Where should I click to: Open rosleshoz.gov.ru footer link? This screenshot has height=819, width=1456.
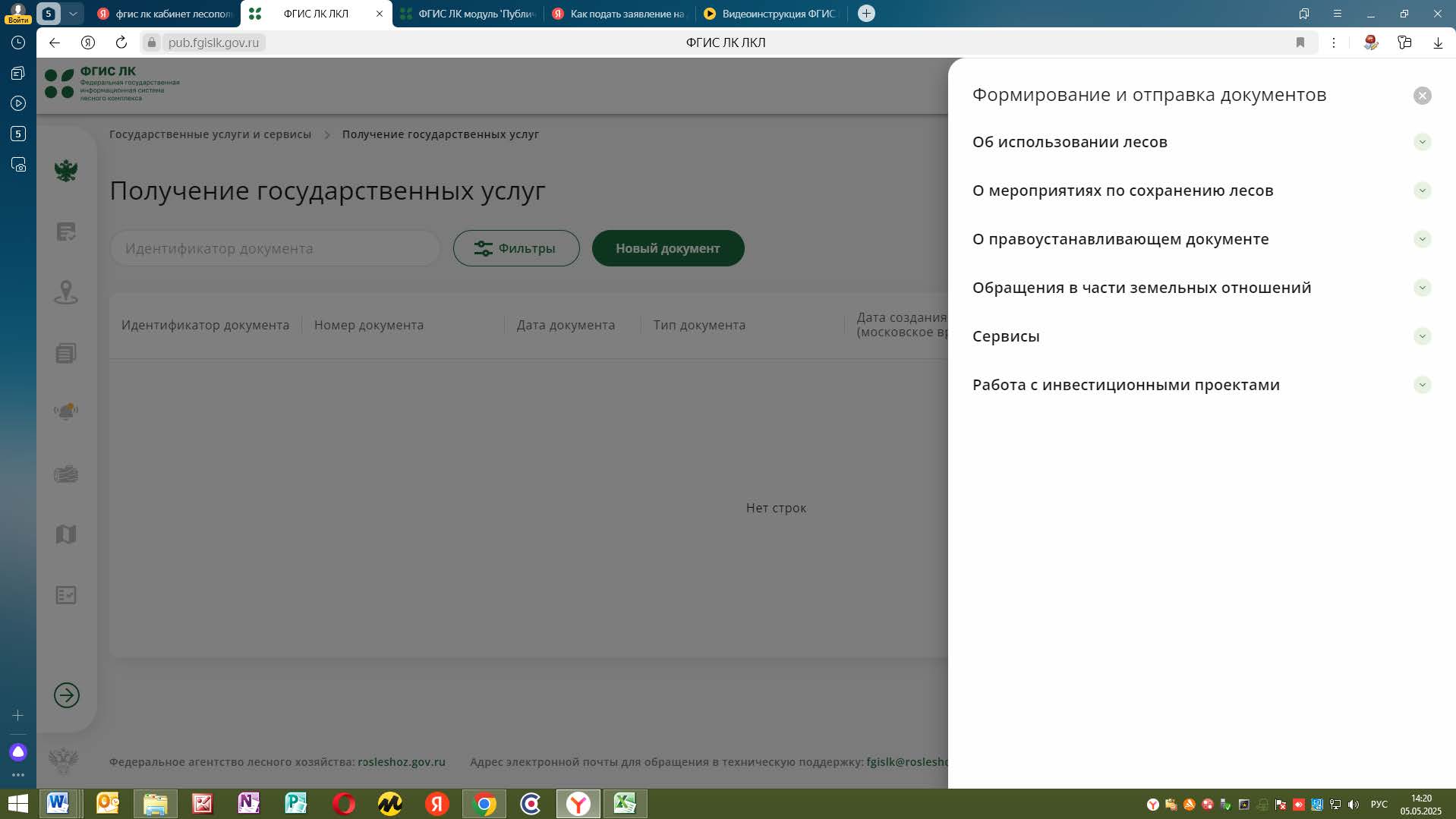[402, 762]
